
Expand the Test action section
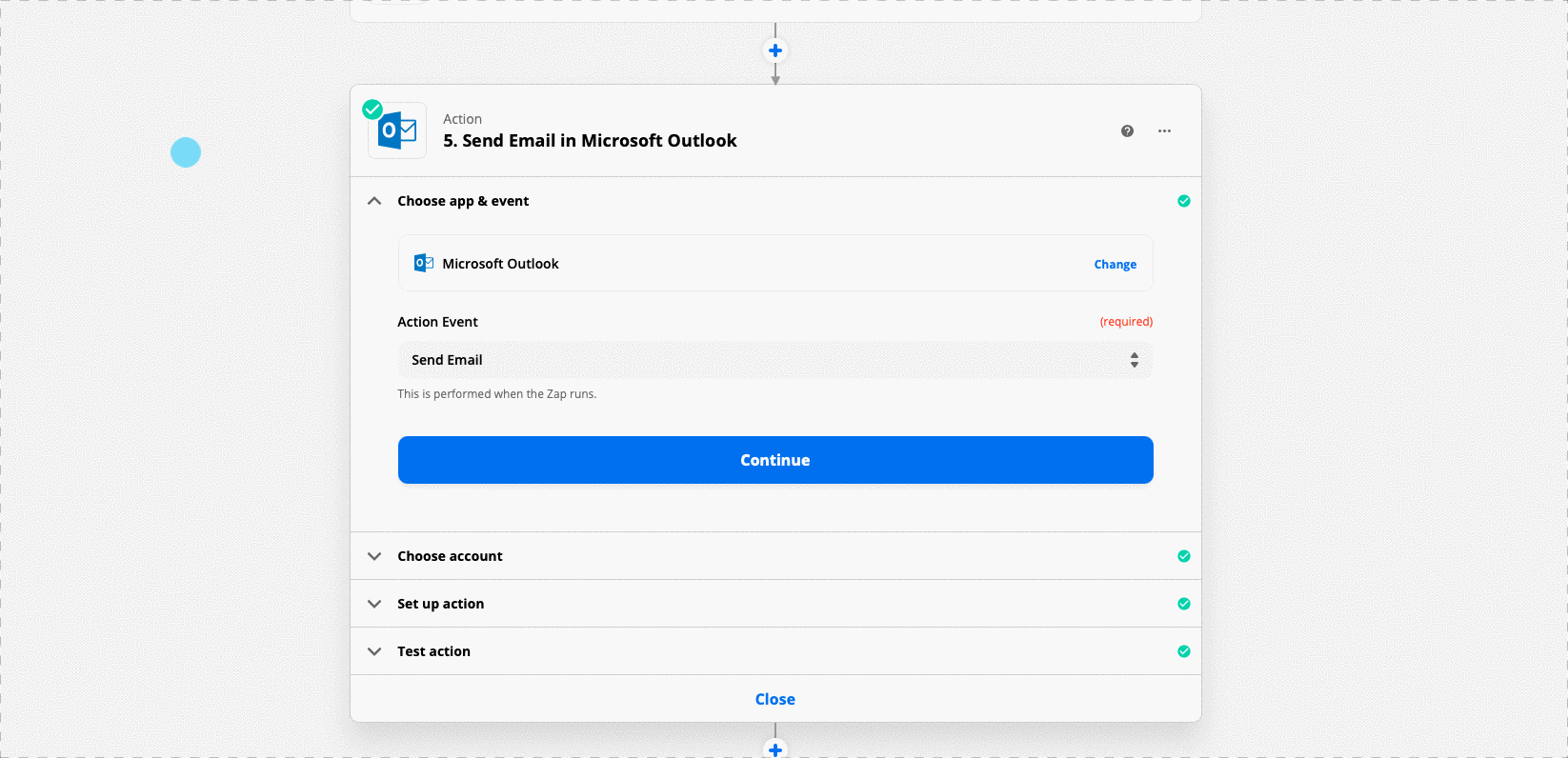tap(374, 651)
